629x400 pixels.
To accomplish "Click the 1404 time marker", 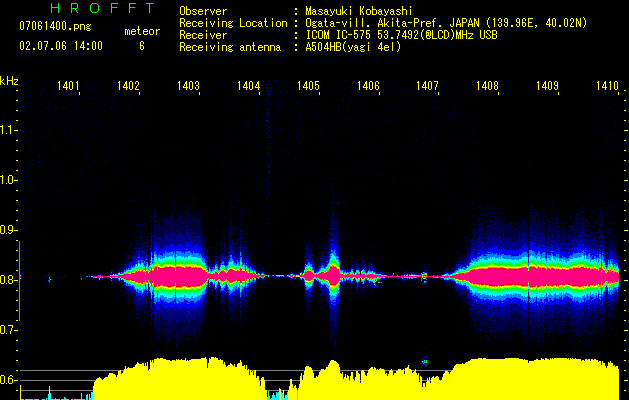I will click(248, 85).
